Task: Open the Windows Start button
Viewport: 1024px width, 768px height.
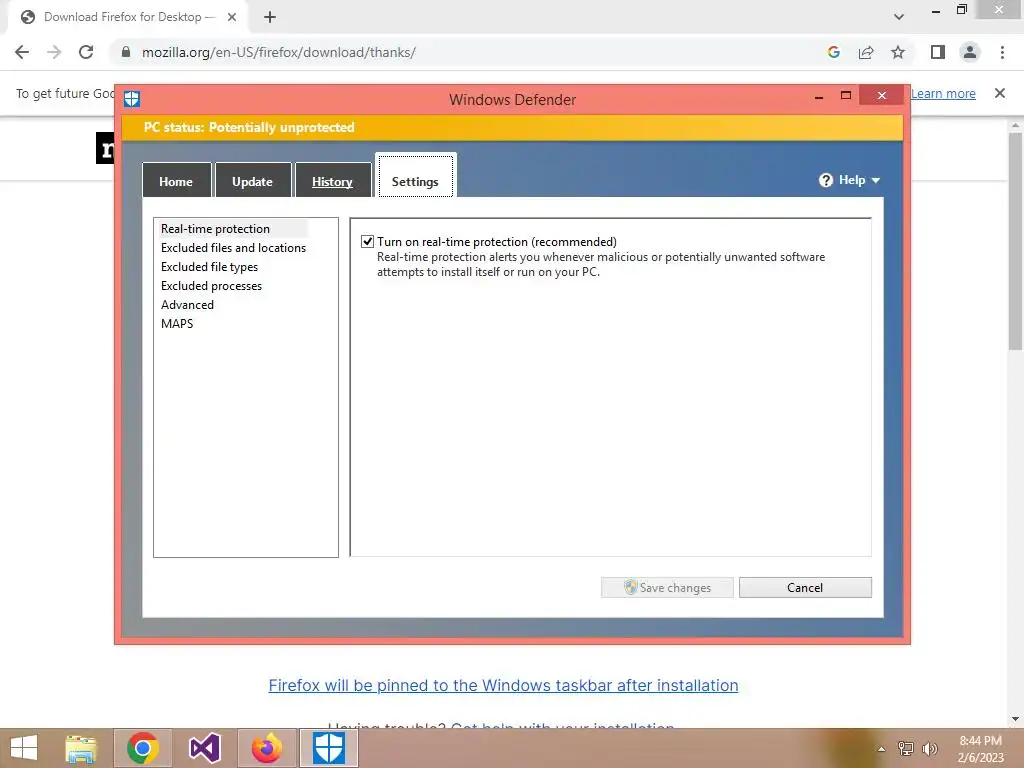Action: [x=24, y=748]
